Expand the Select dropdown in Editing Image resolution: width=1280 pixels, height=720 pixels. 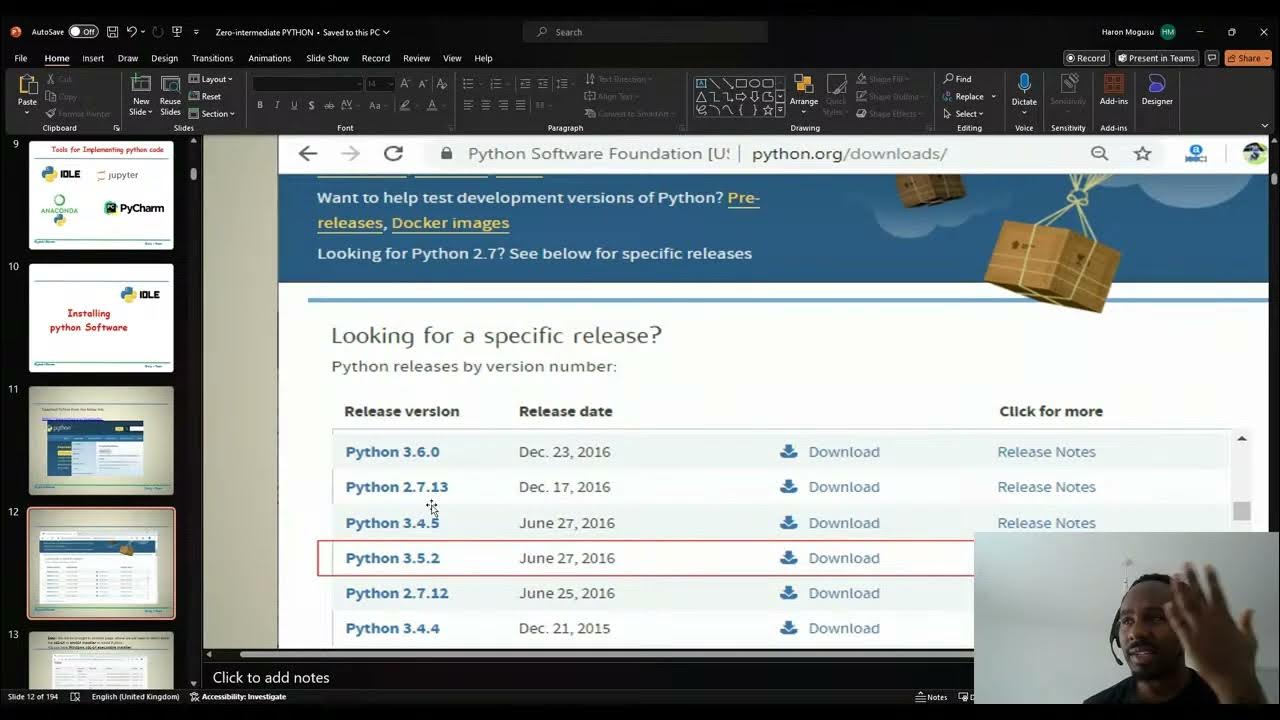click(x=962, y=114)
